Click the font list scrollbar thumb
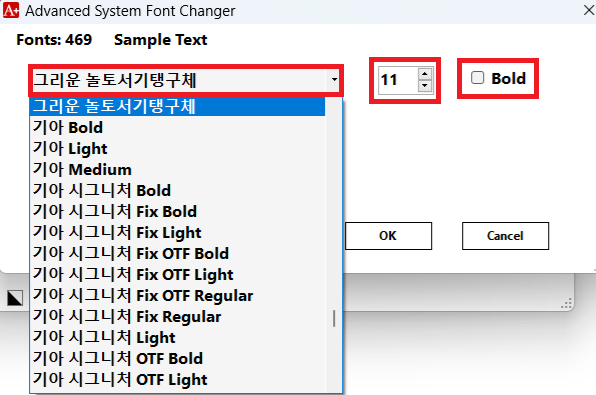The width and height of the screenshot is (596, 395). click(x=334, y=319)
